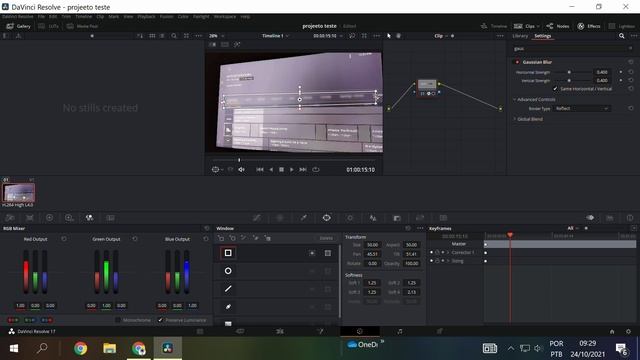Toggle the Keyframes palette eye icon

[x=590, y=218]
